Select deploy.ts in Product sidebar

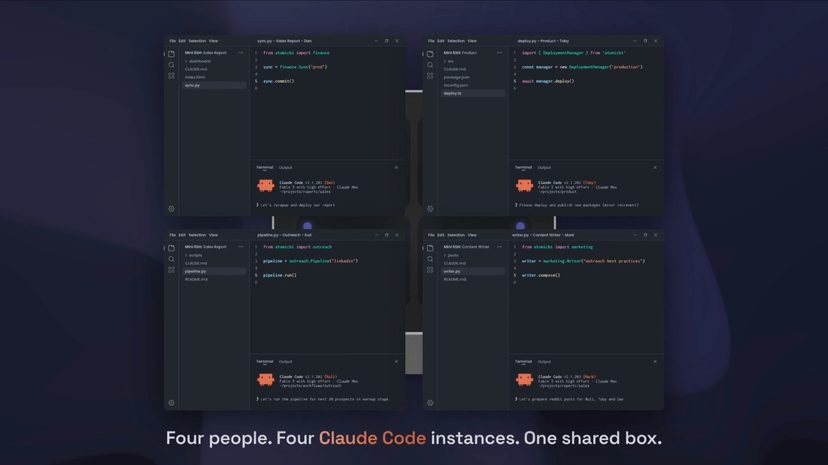coord(473,93)
